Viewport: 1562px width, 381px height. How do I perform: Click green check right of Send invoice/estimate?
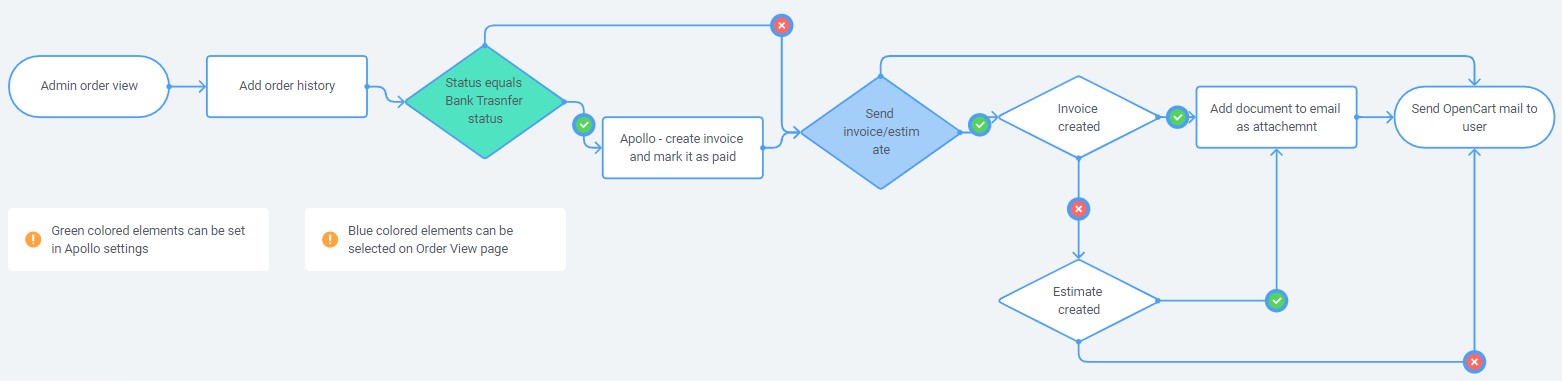[x=980, y=124]
